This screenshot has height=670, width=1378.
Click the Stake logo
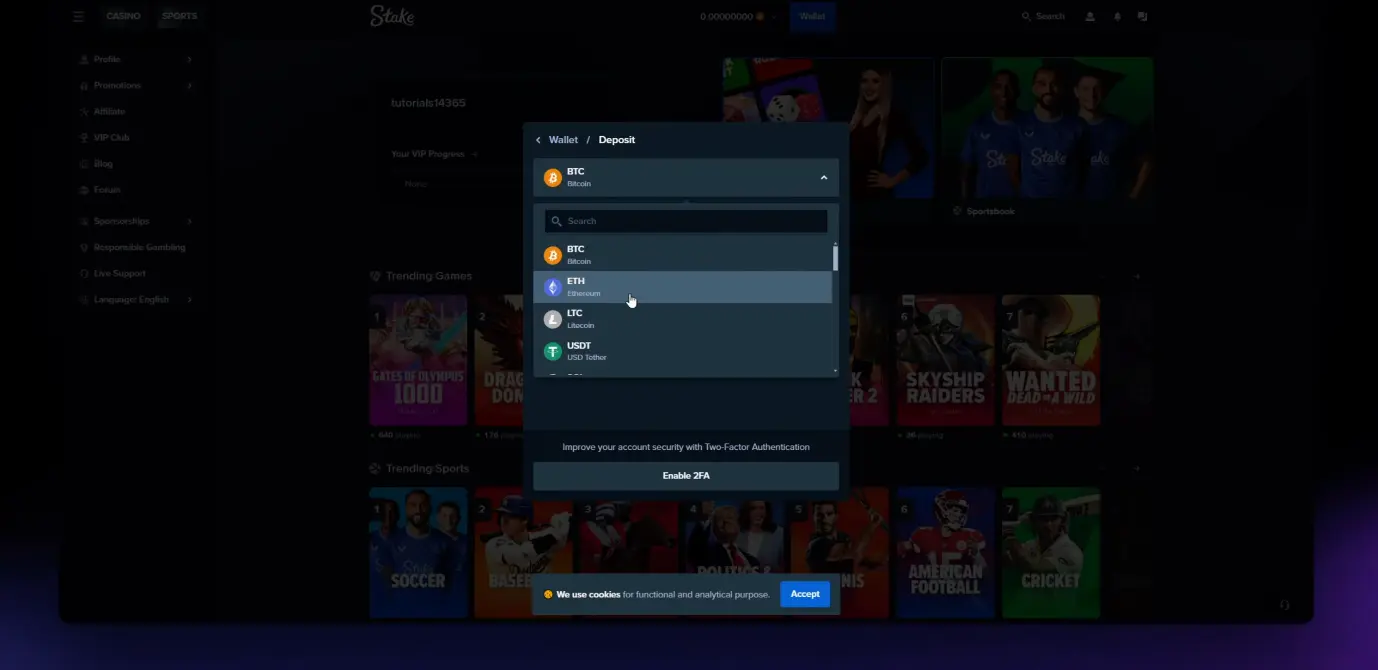[x=391, y=16]
